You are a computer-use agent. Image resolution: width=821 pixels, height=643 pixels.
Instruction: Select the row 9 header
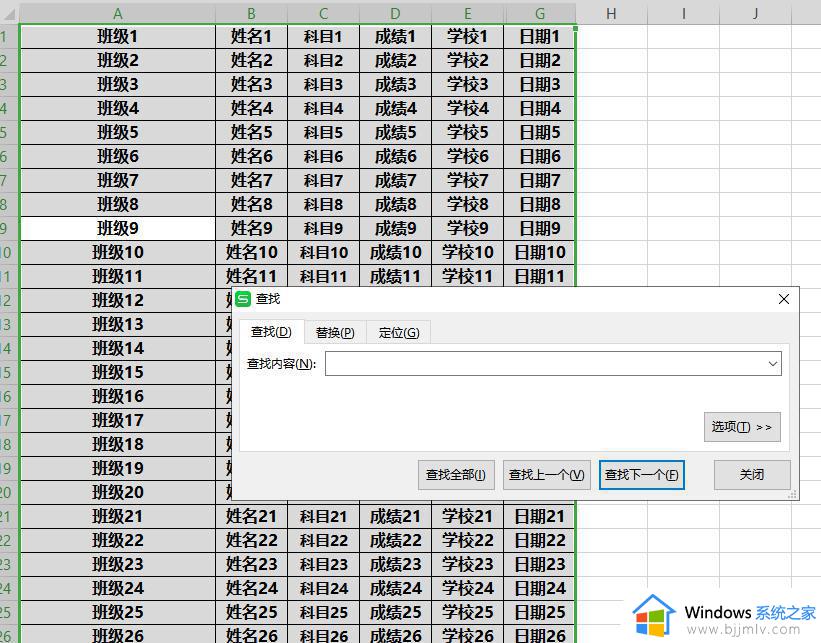pos(9,228)
